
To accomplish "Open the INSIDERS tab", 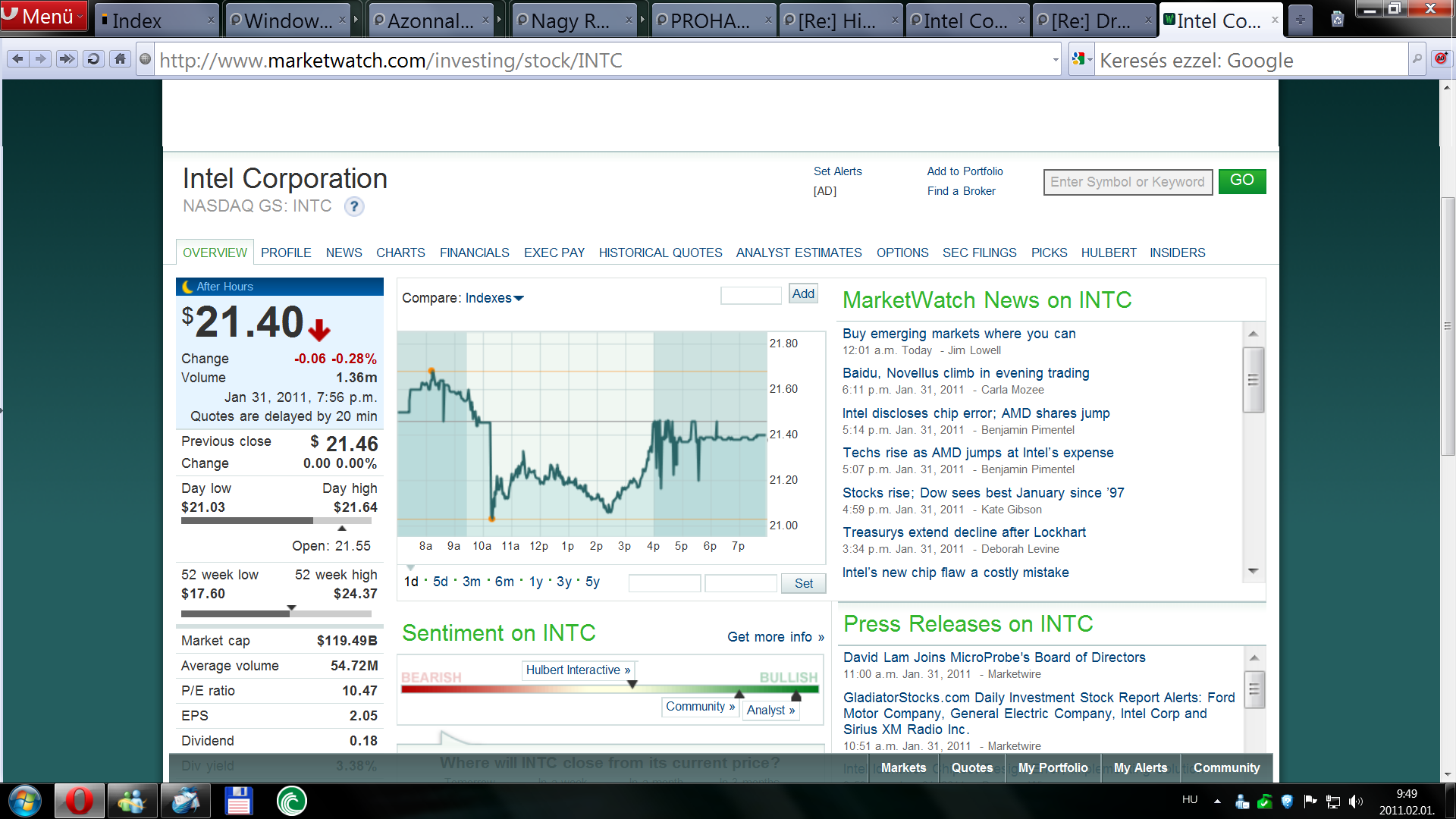I will click(x=1177, y=253).
